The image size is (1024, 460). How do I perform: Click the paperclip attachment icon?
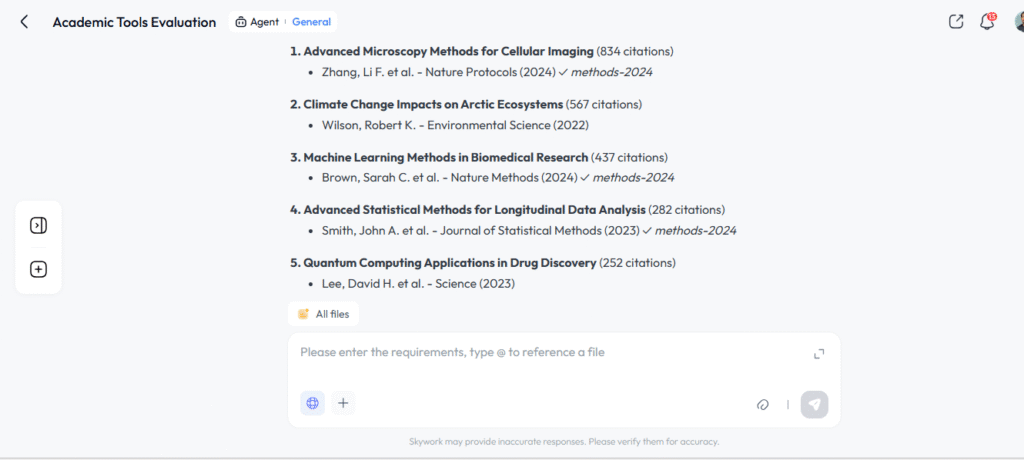click(x=763, y=404)
